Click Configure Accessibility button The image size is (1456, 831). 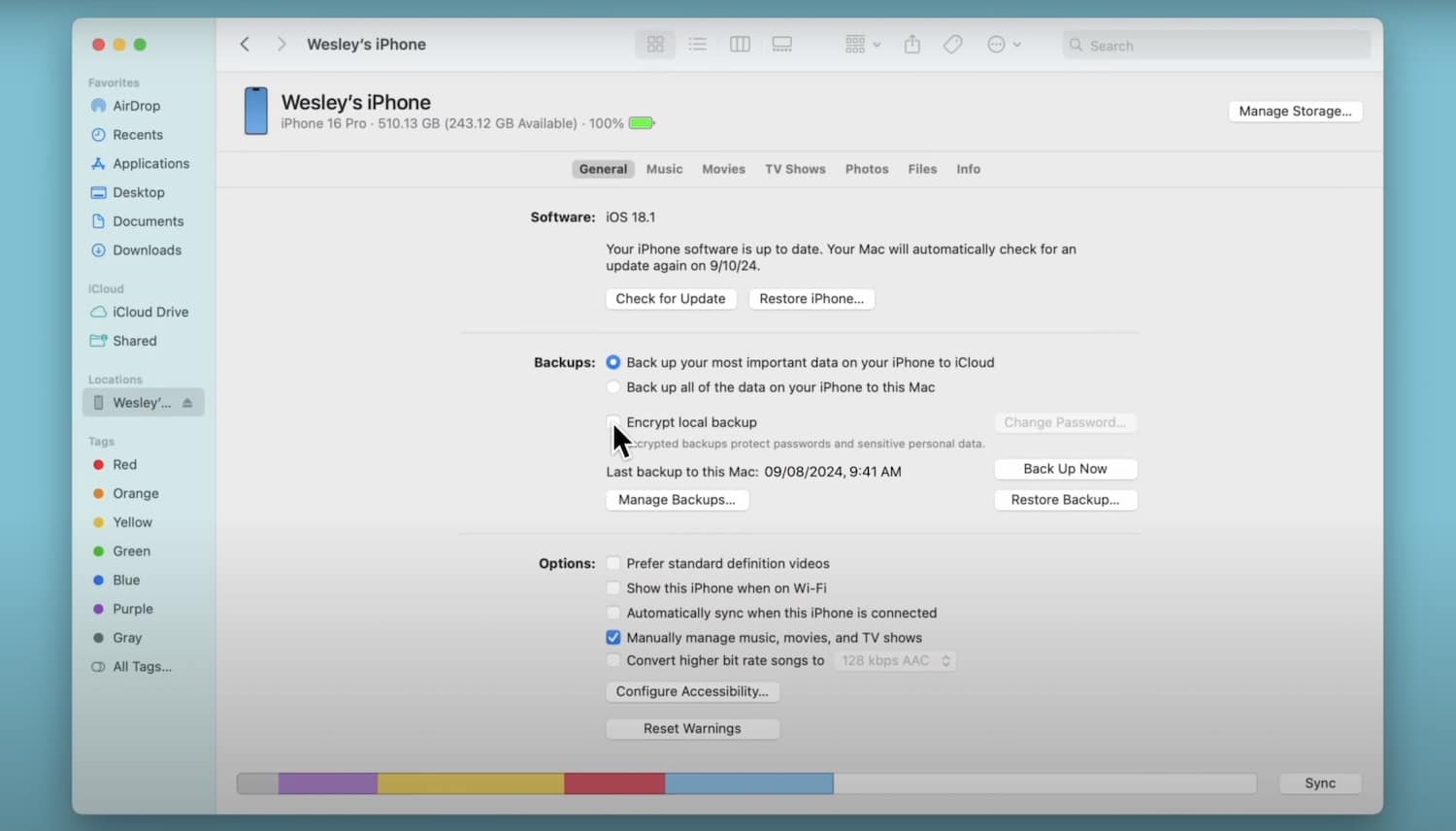[x=692, y=691]
